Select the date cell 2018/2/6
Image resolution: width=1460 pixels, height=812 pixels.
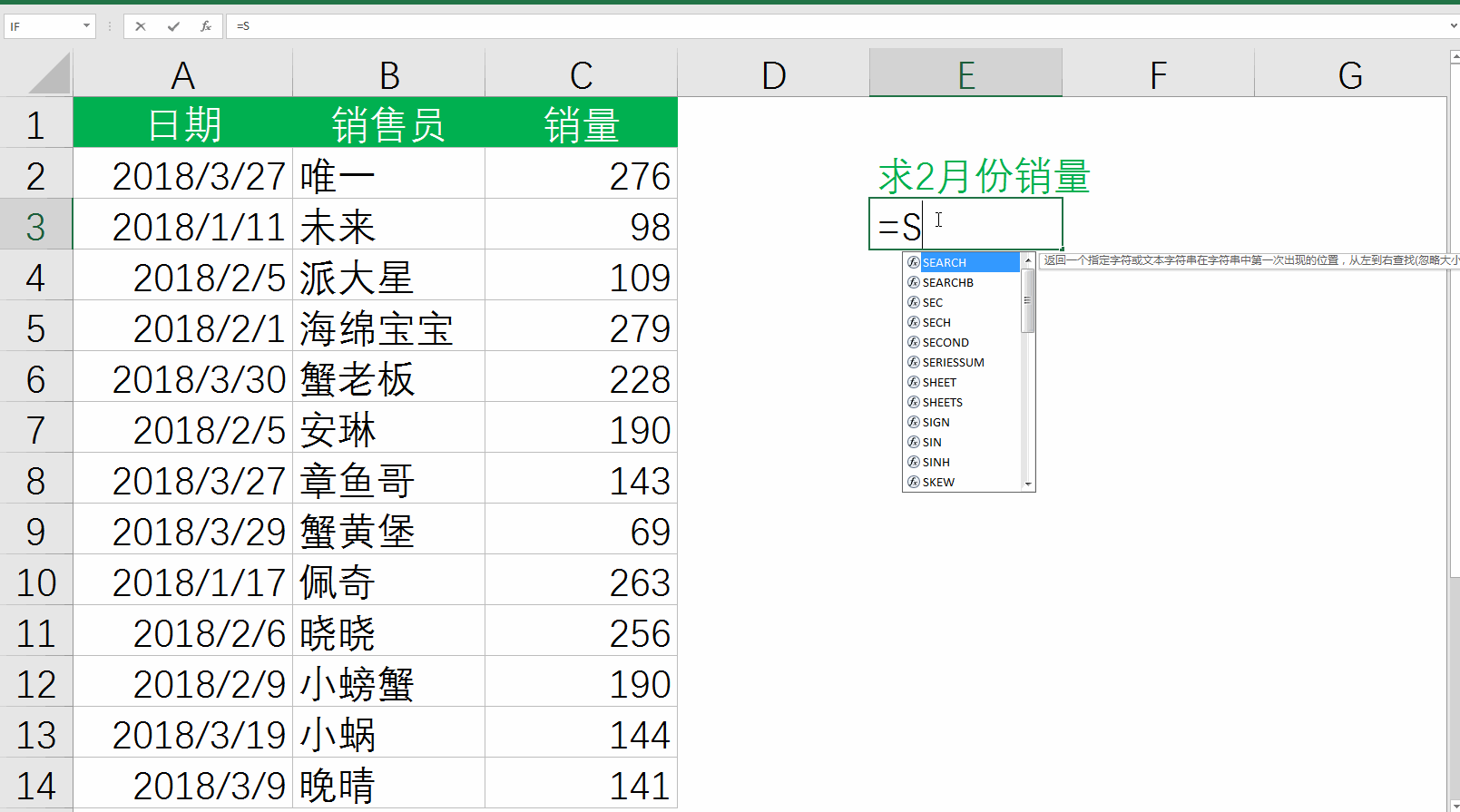[182, 631]
